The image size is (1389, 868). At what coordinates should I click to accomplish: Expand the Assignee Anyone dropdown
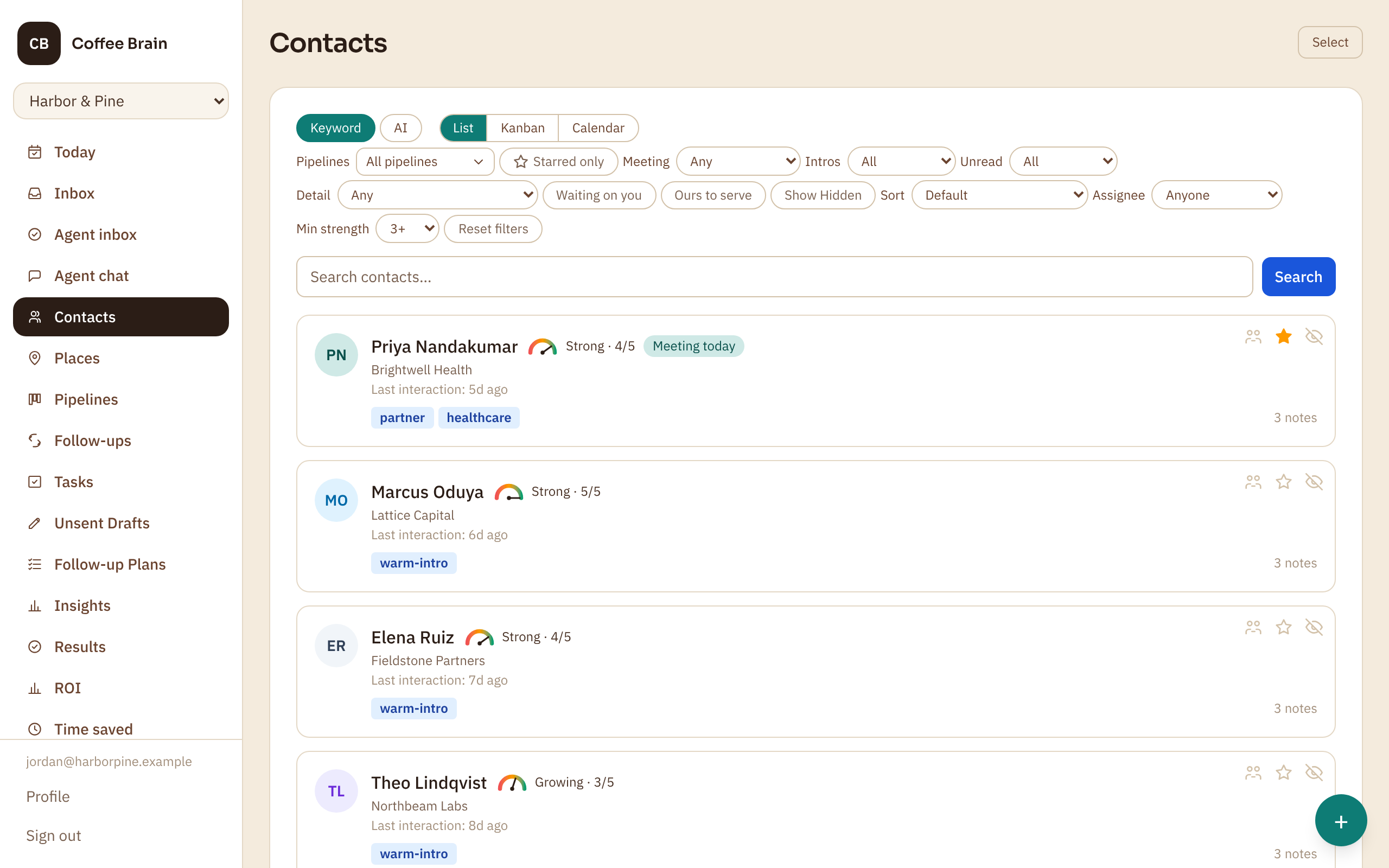click(1217, 195)
